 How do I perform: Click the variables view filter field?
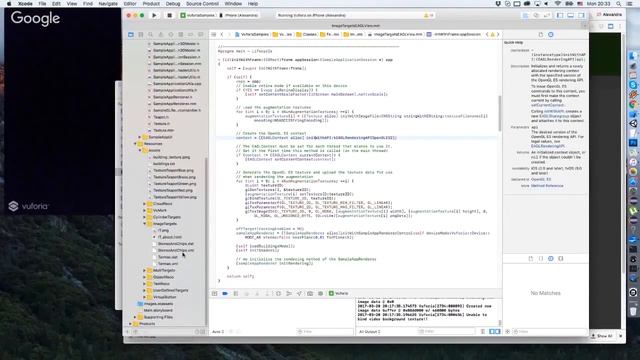[325, 332]
